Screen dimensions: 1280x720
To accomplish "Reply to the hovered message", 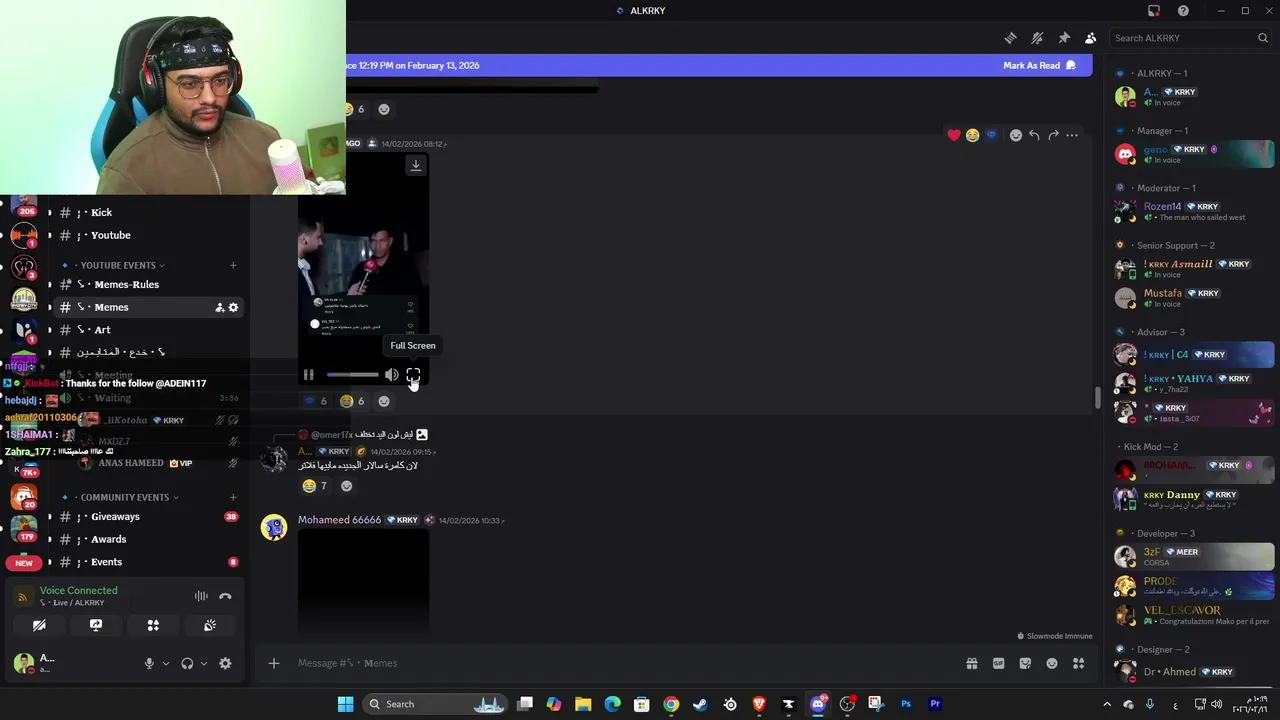I will tap(1034, 135).
